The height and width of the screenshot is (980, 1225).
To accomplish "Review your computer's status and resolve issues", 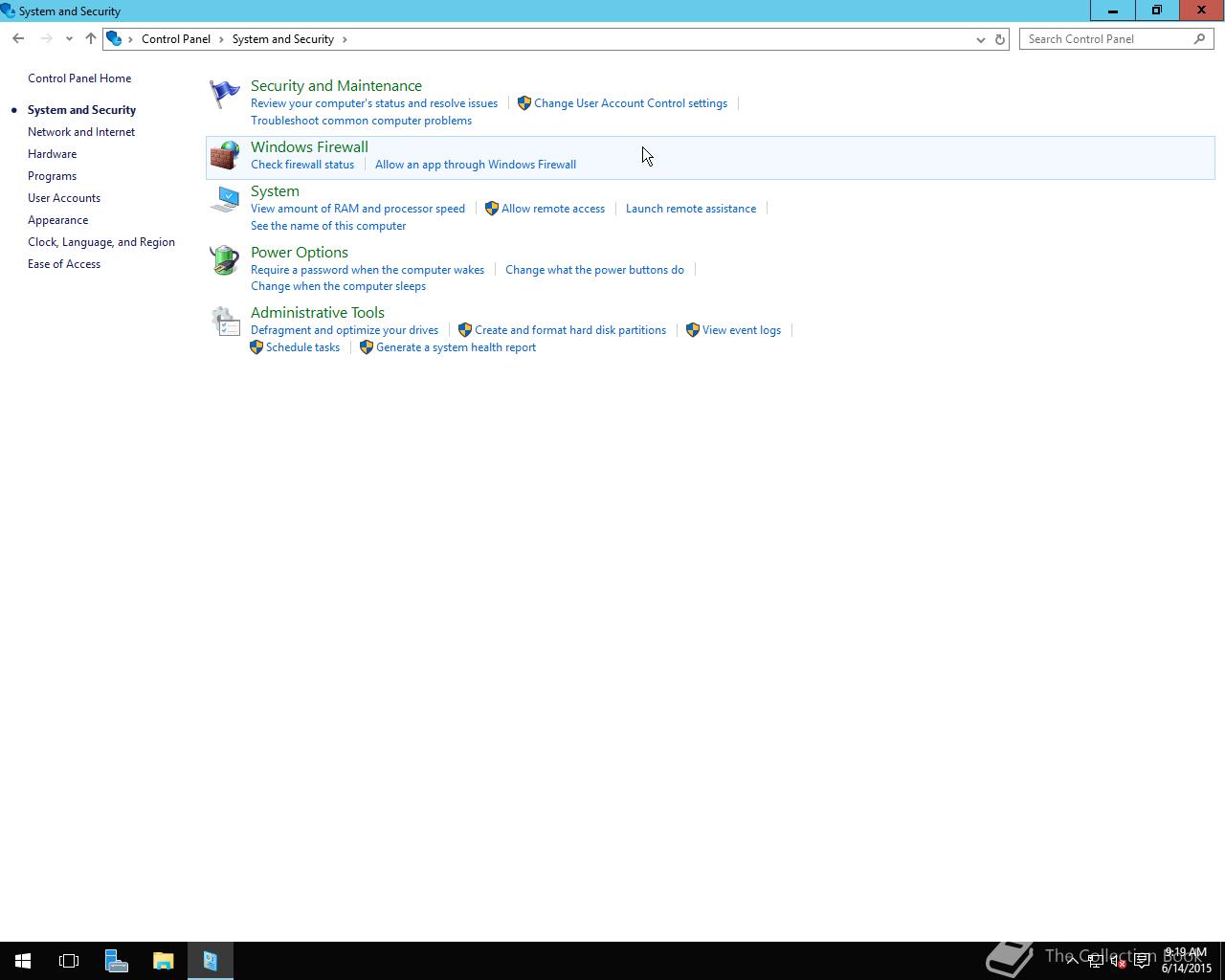I will pyautogui.click(x=374, y=103).
